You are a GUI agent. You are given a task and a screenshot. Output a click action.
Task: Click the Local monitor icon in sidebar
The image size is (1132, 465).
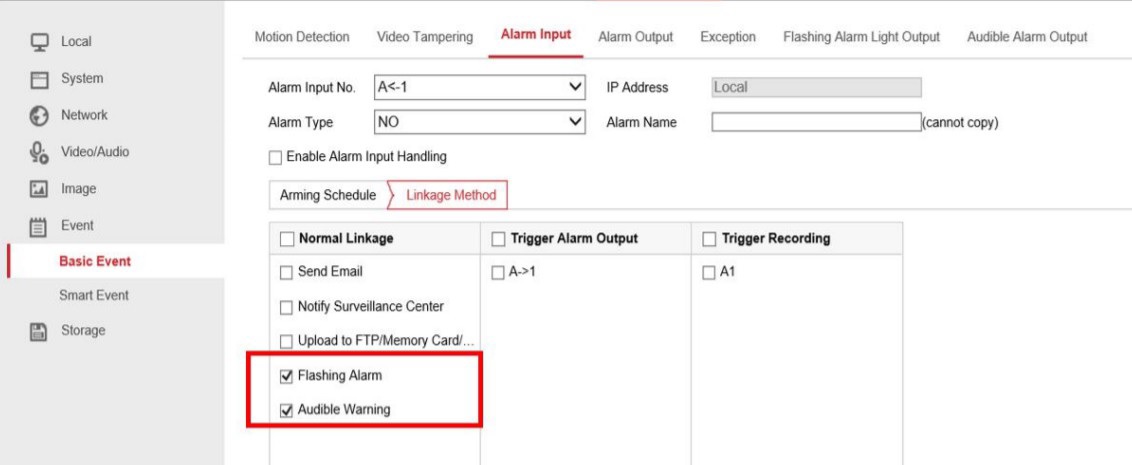point(40,42)
